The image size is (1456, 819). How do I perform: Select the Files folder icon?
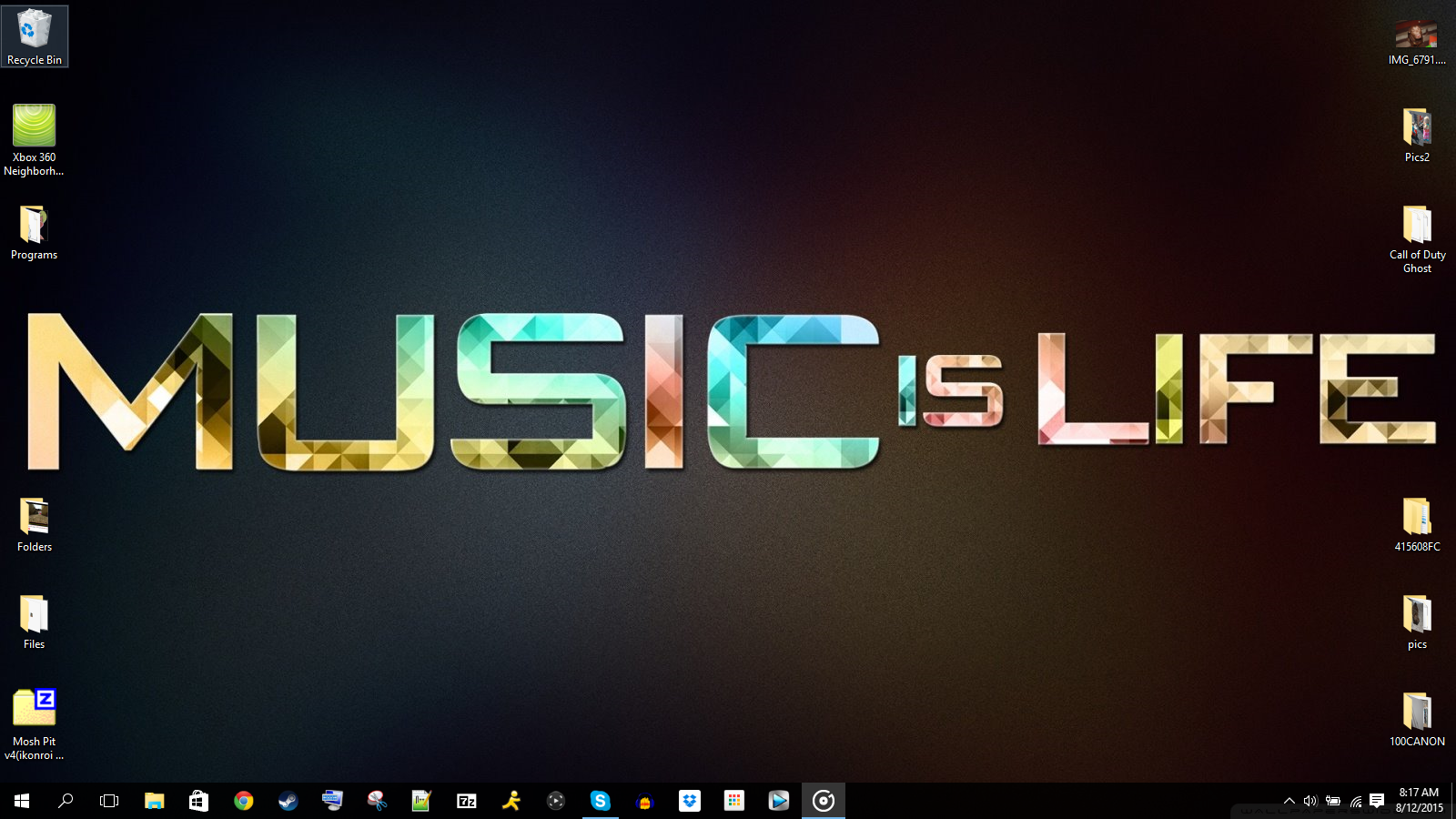35,622
